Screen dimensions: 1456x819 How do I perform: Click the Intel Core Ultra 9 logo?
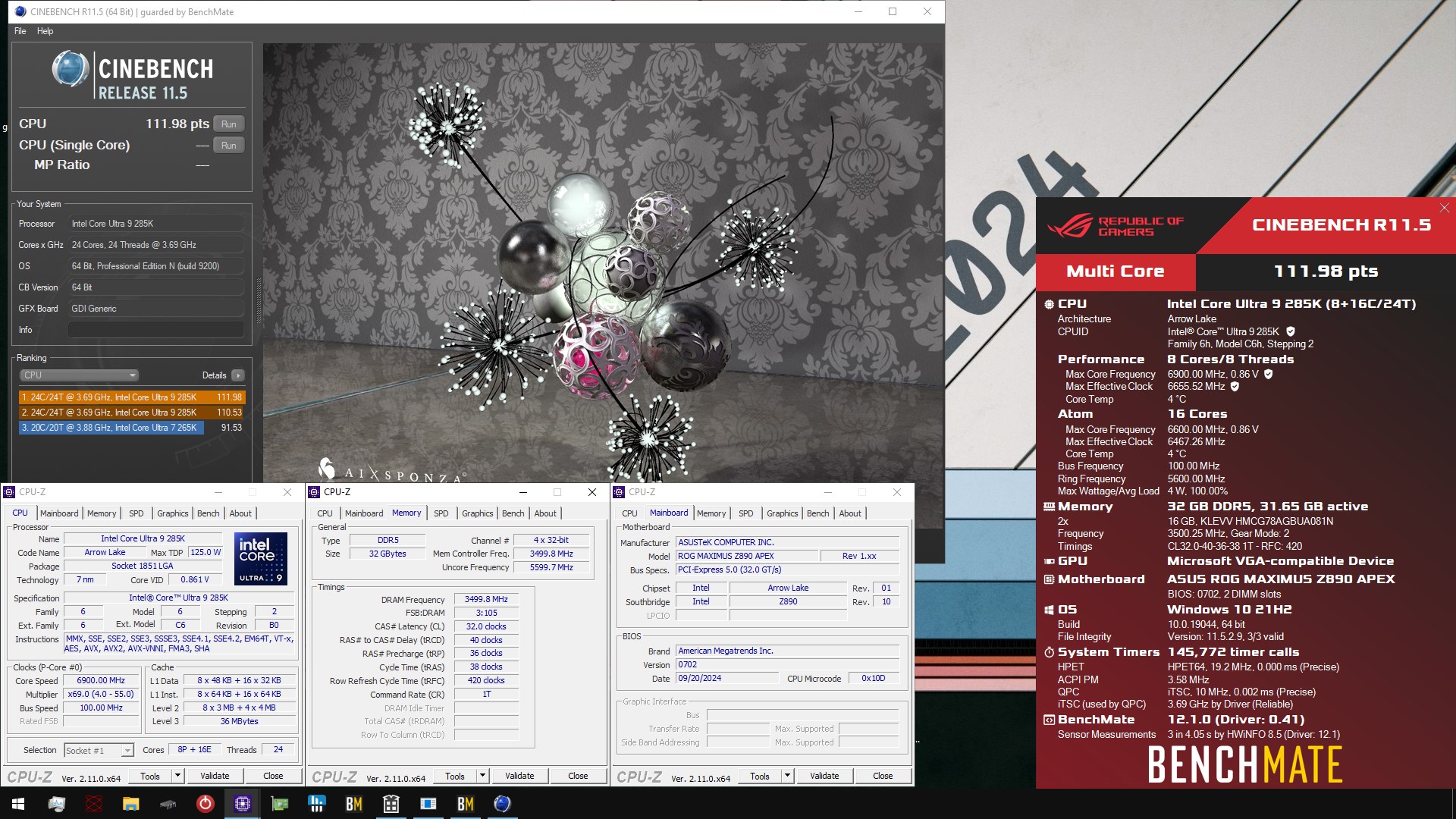[261, 559]
